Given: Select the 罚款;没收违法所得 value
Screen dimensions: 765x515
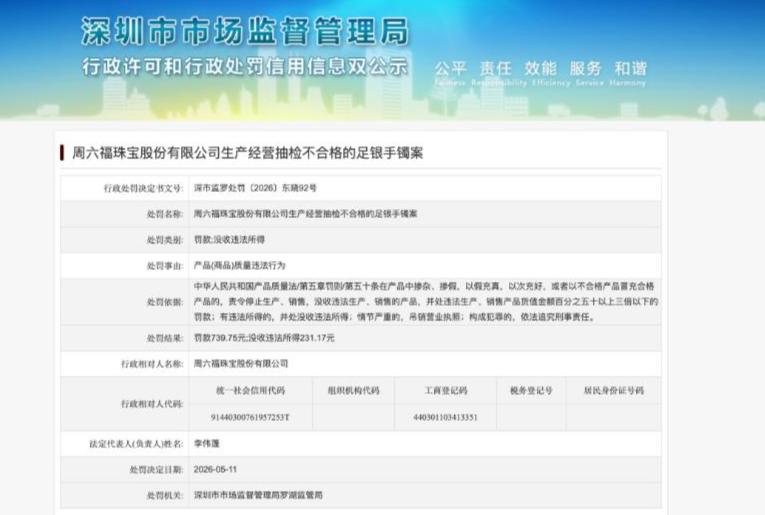Looking at the screenshot, I should point(229,239).
